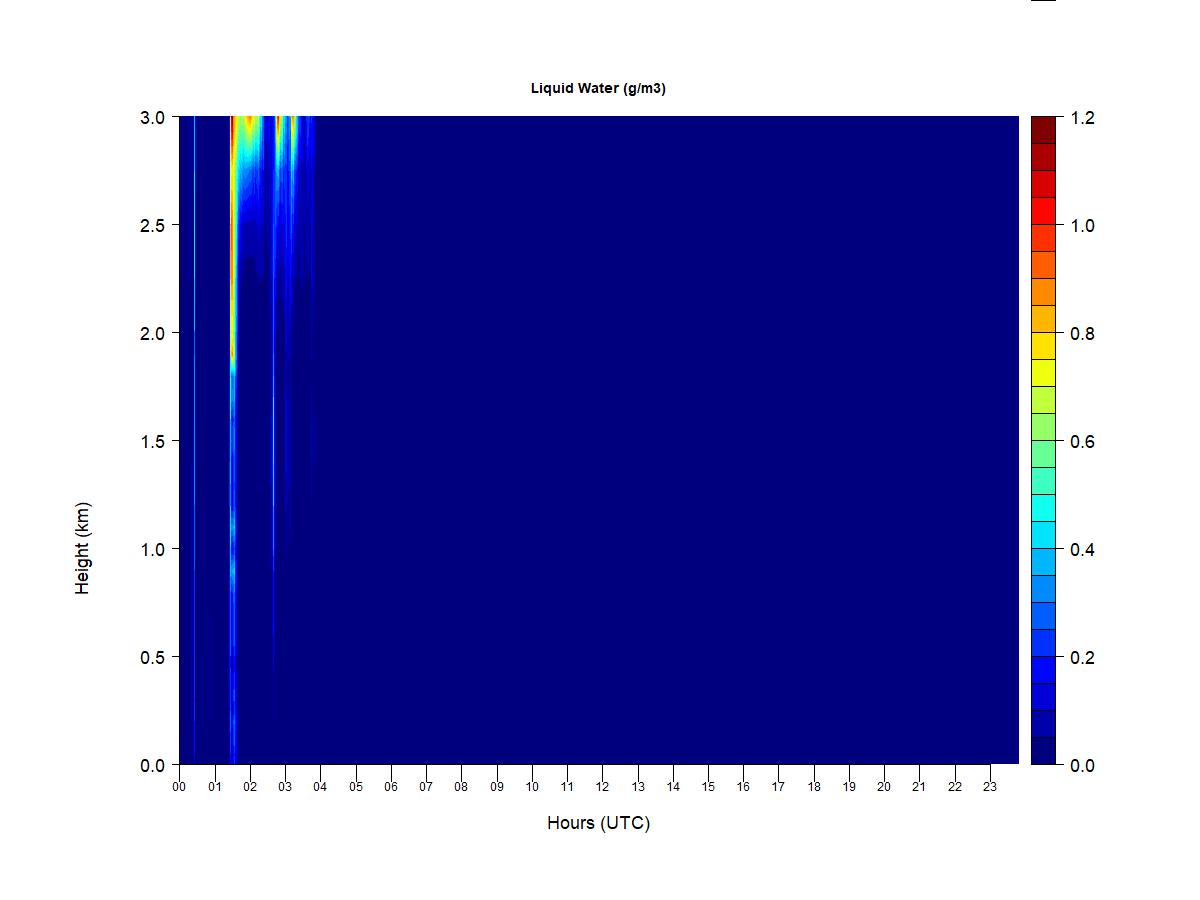This screenshot has height=900, width=1200.
Task: Click the x-axis tick label '03'
Action: 285,787
